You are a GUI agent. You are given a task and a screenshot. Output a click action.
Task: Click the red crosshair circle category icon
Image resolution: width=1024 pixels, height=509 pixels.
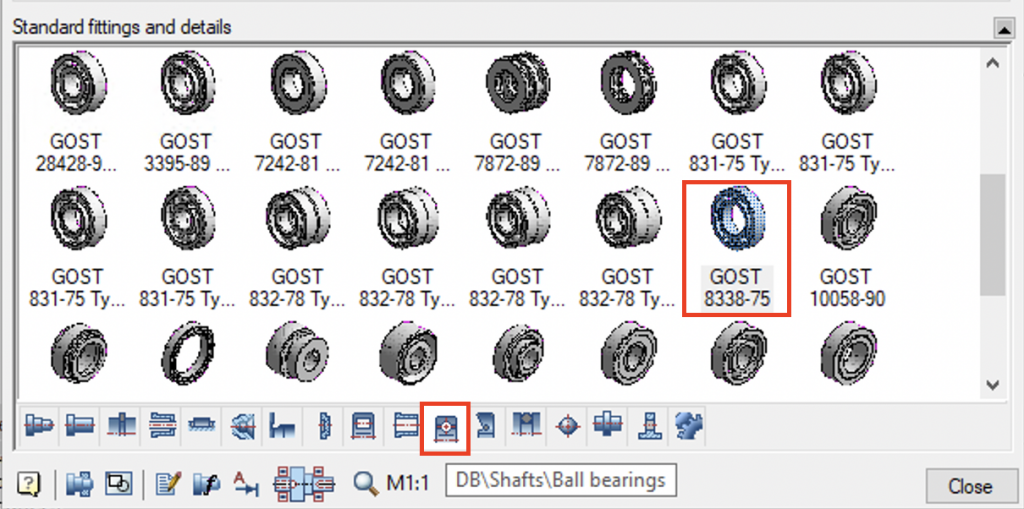click(568, 425)
